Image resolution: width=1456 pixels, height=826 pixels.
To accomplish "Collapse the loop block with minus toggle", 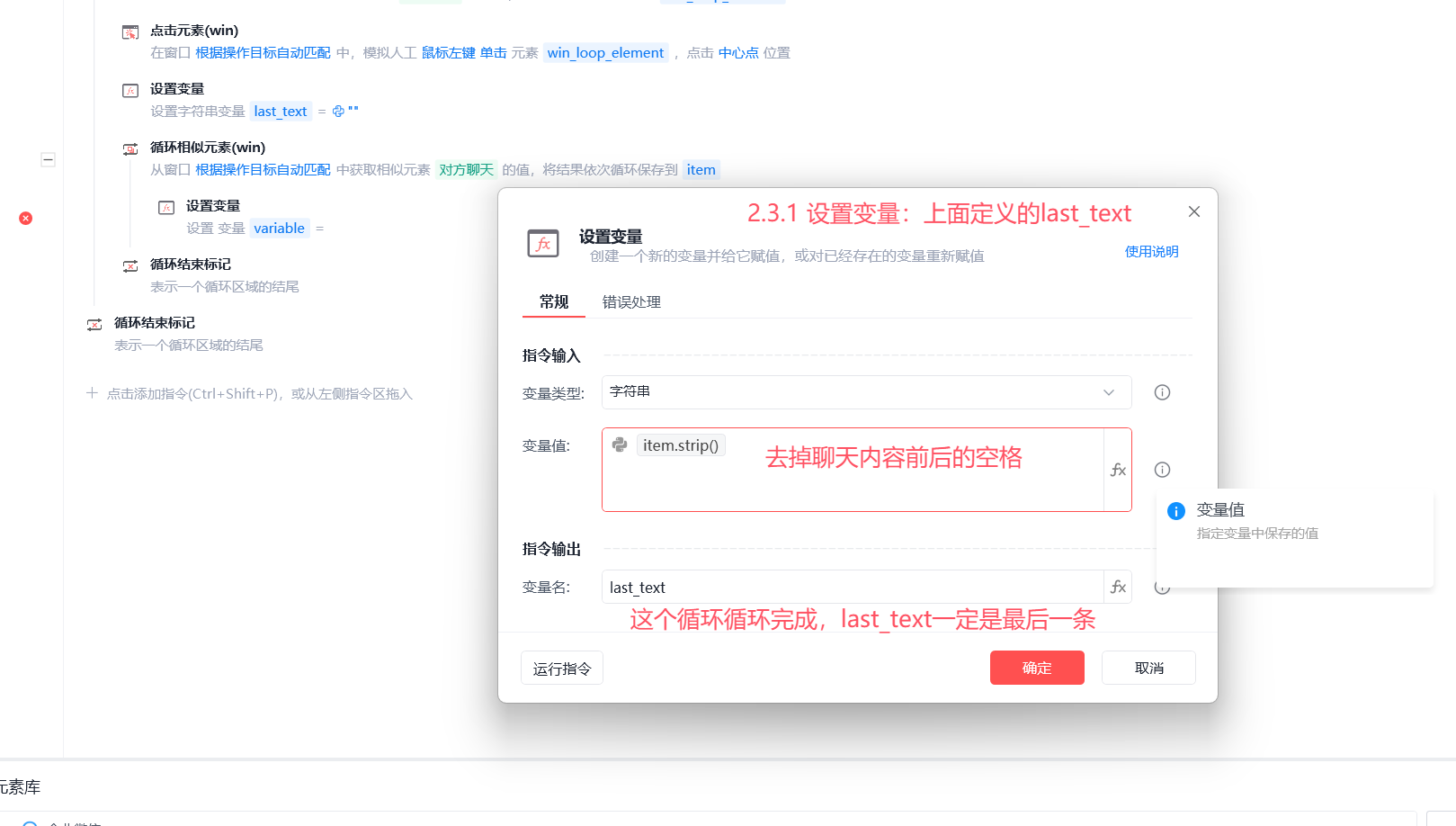I will [x=49, y=159].
